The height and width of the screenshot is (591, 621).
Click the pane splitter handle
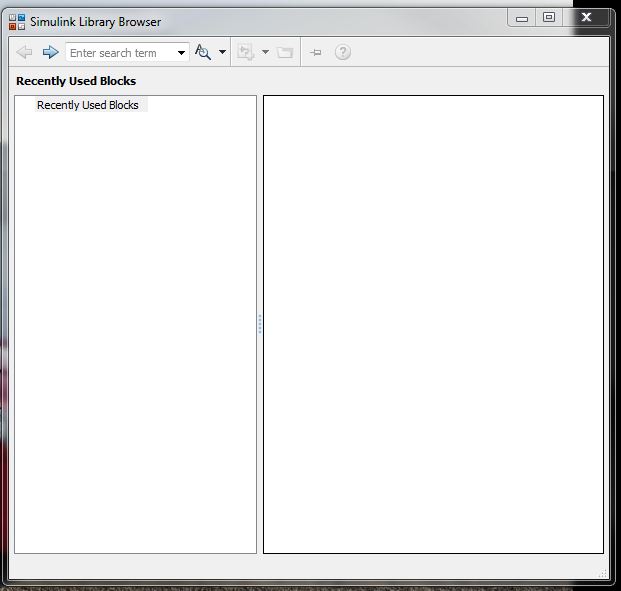[260, 324]
